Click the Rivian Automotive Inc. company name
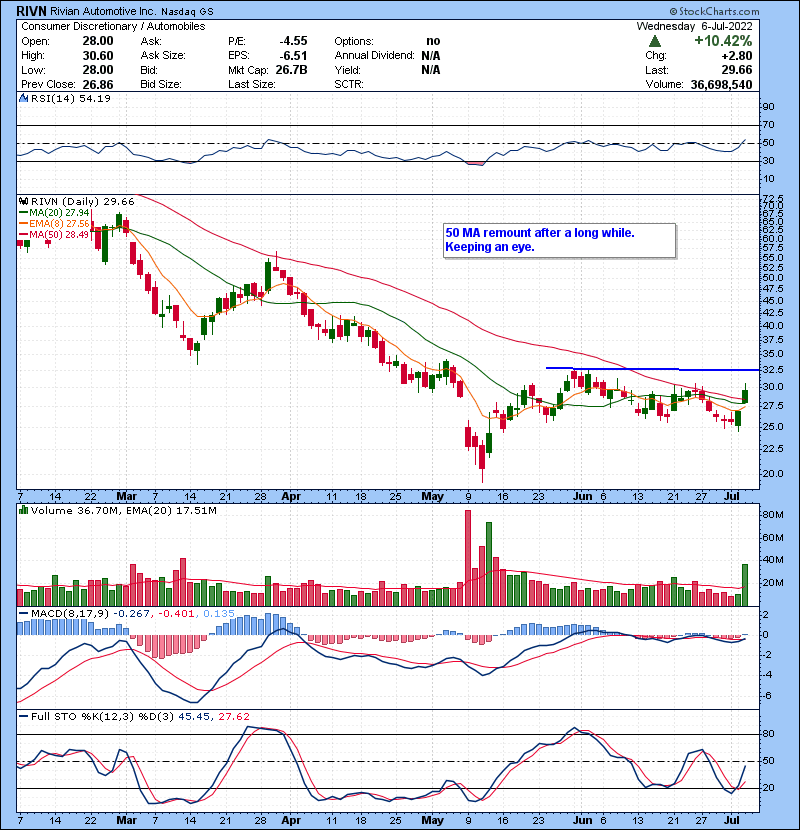 tap(103, 11)
